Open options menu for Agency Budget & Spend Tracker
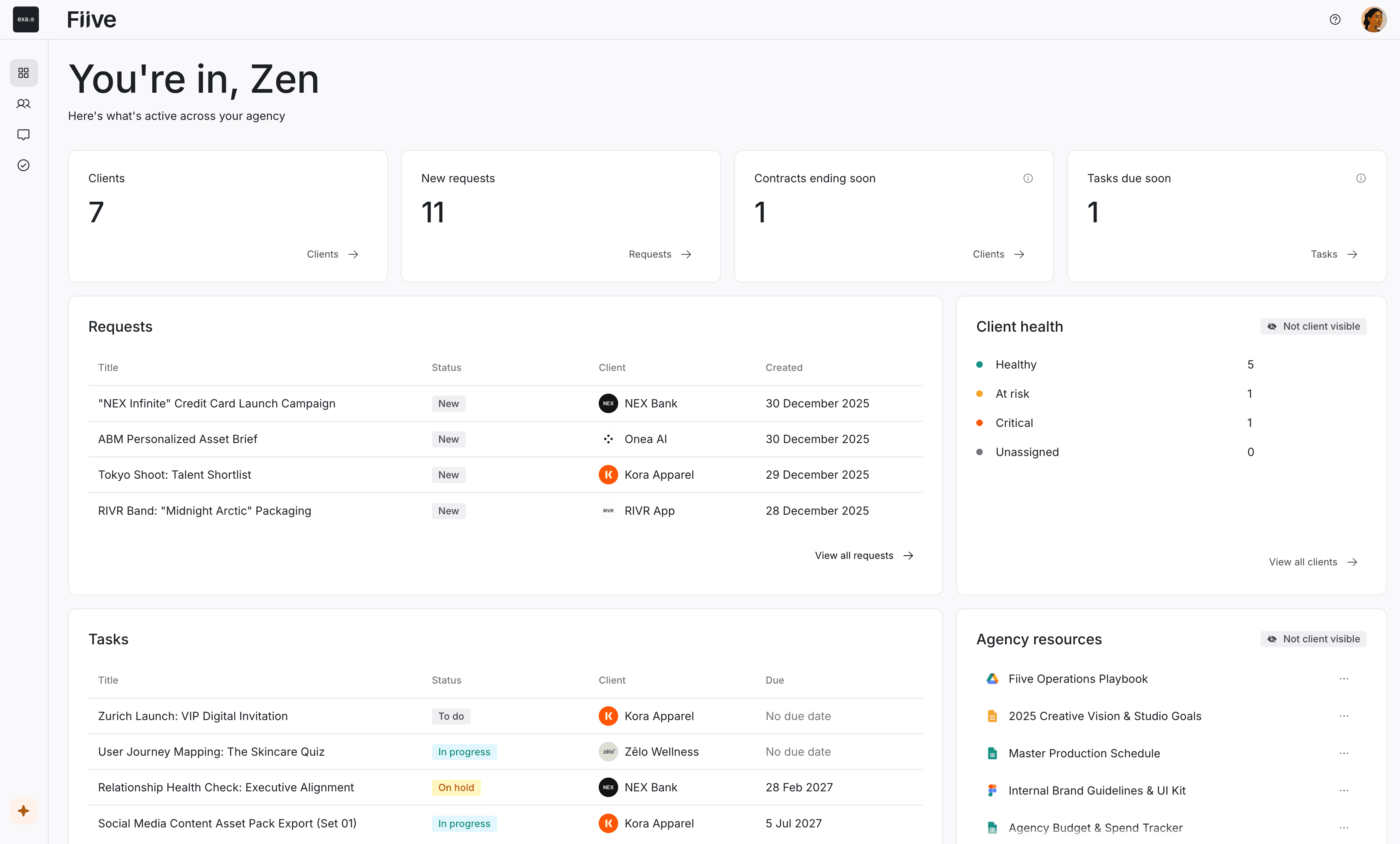This screenshot has height=844, width=1400. [x=1344, y=827]
